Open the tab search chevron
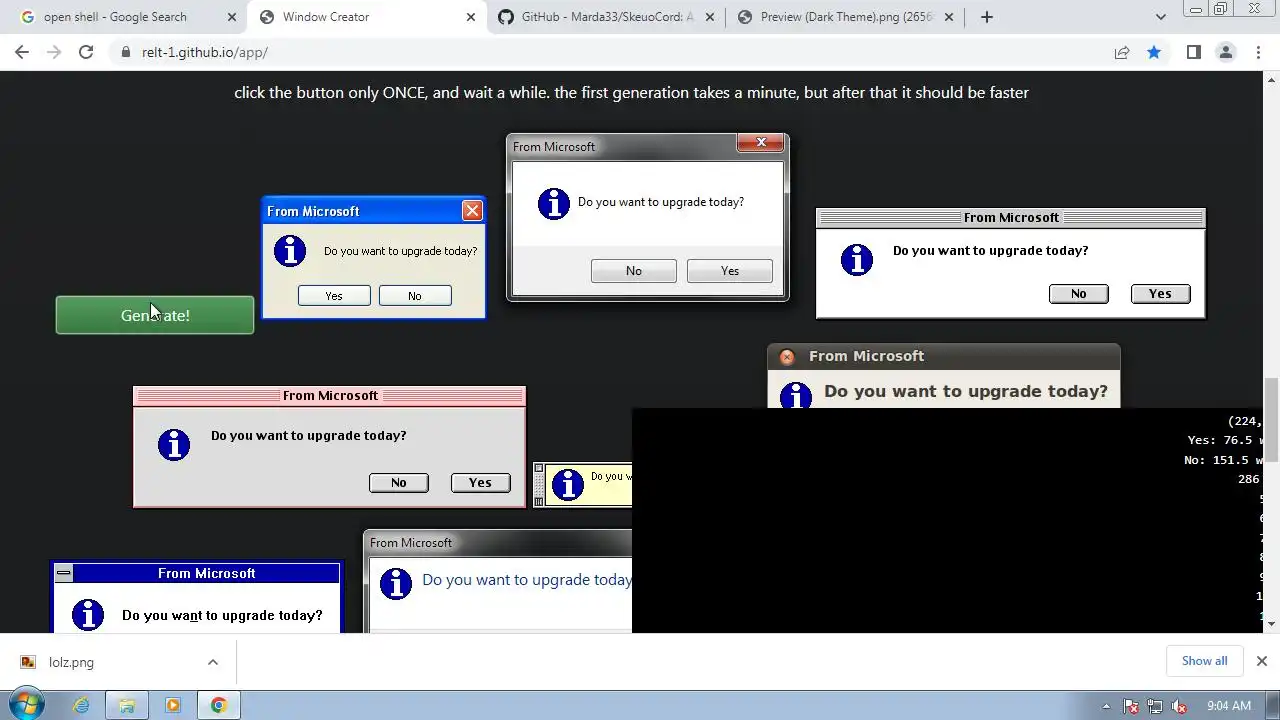This screenshot has width=1280, height=720. (x=1160, y=17)
